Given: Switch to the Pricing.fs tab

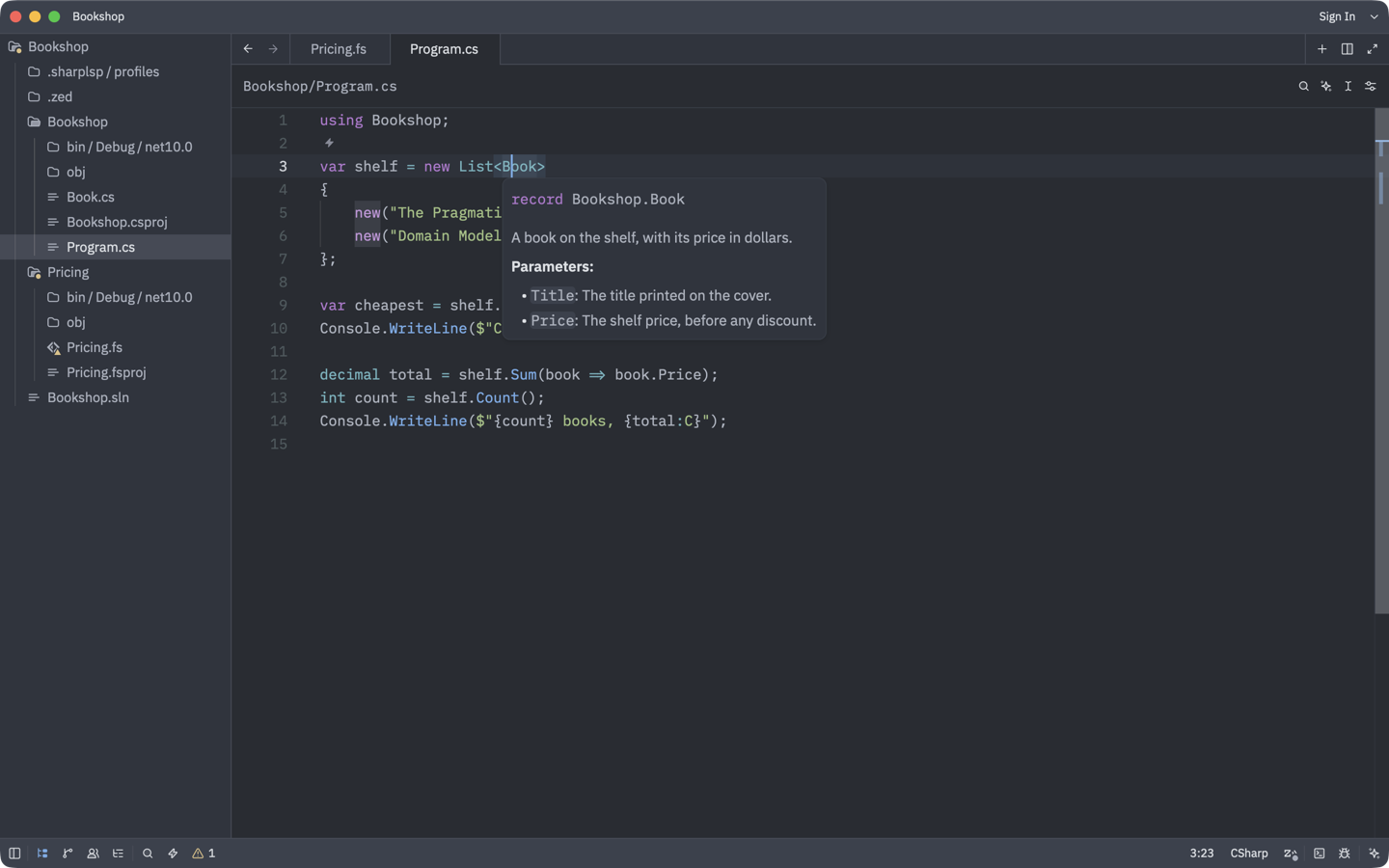Looking at the screenshot, I should coord(339,49).
